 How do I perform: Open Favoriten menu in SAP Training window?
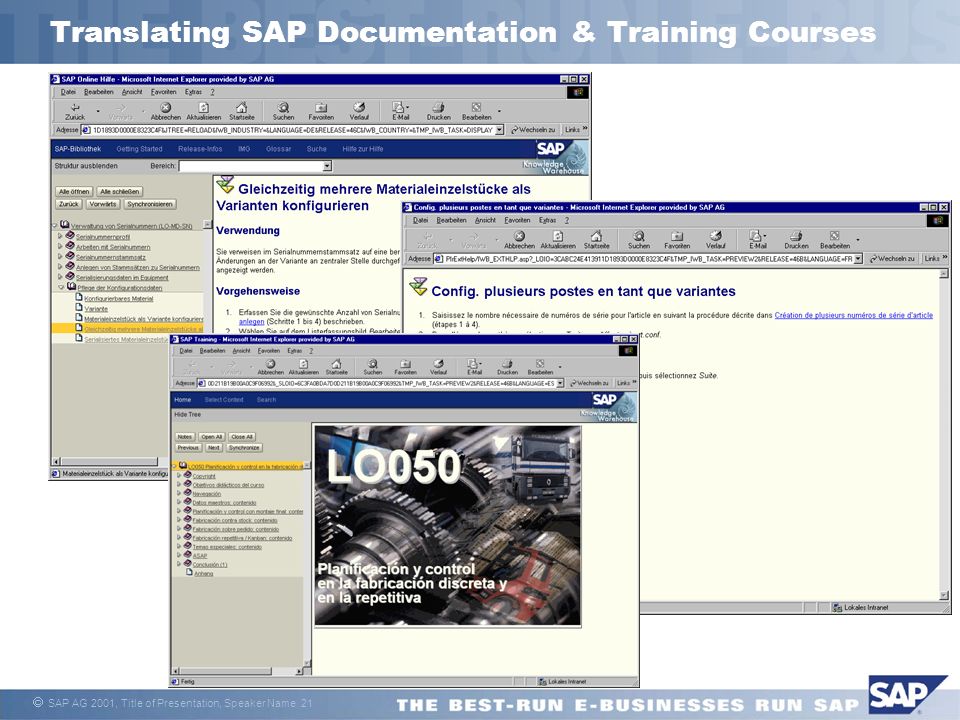tap(269, 351)
